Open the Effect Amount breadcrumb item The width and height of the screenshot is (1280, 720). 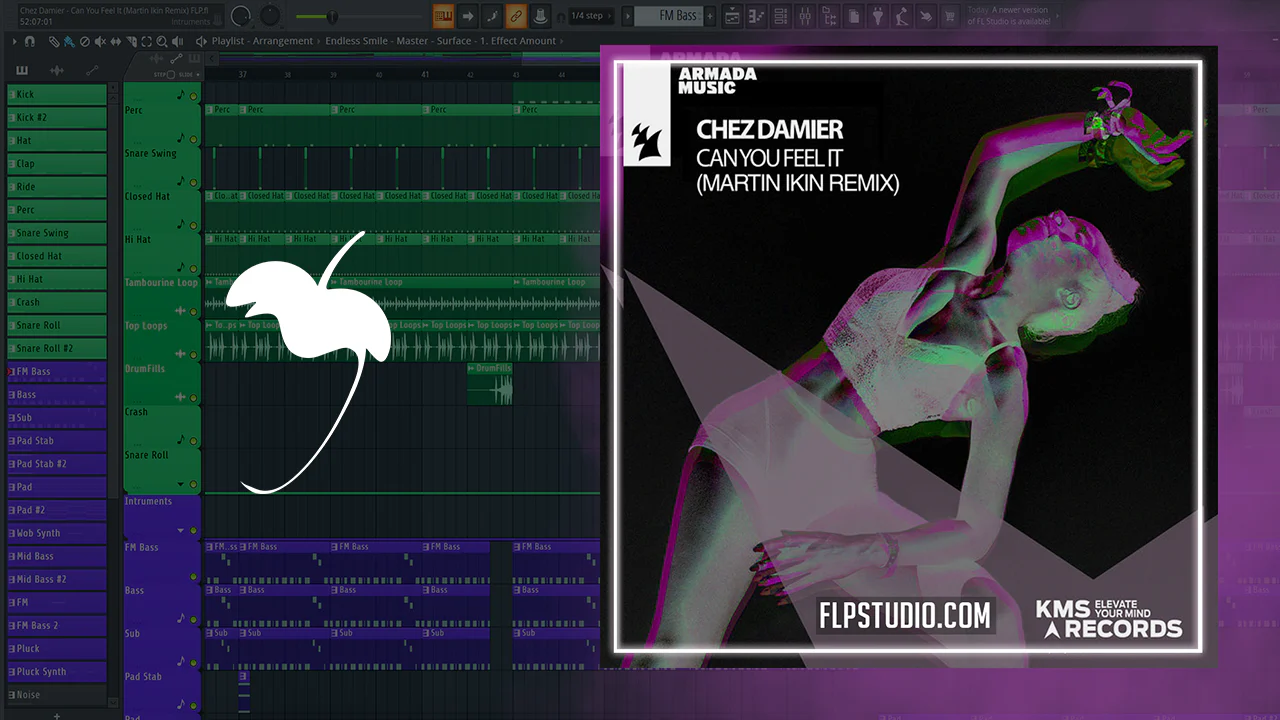(517, 41)
